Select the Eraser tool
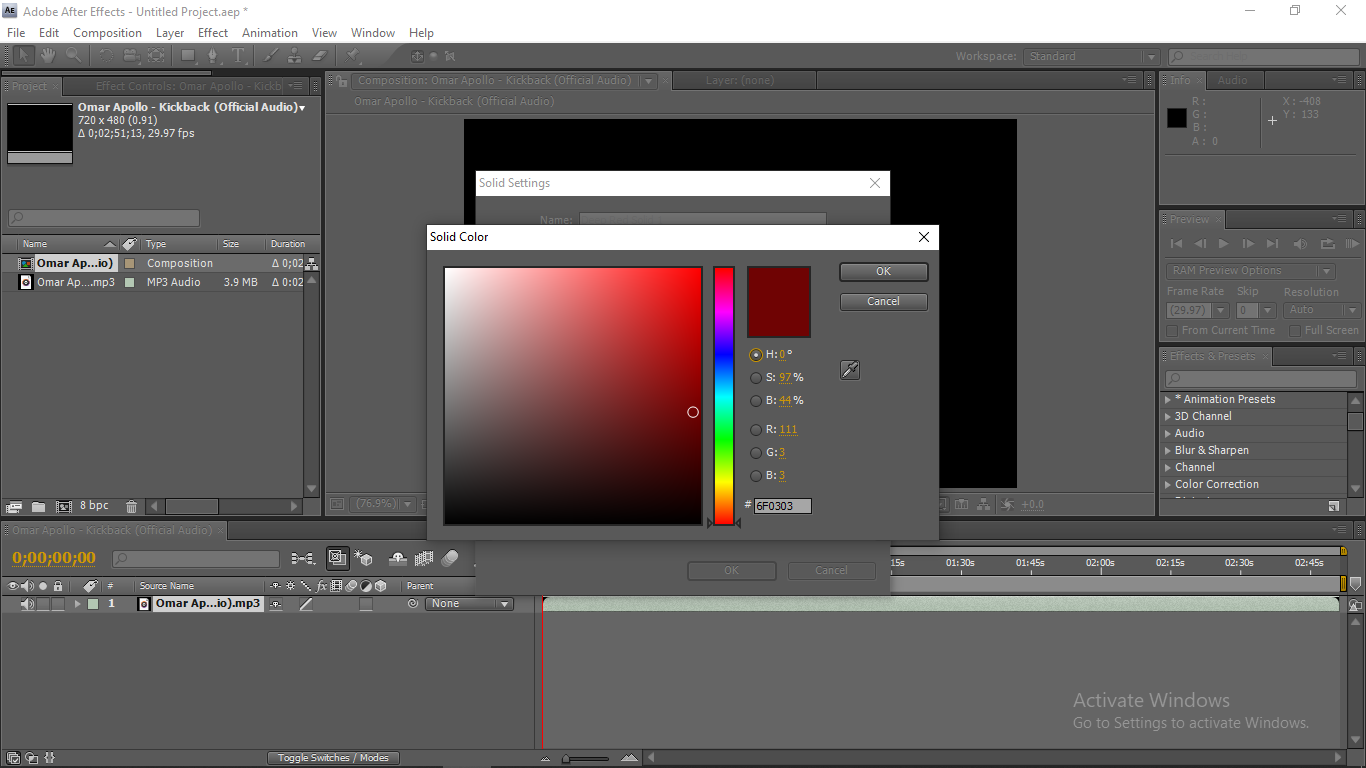This screenshot has width=1366, height=768. coord(320,56)
